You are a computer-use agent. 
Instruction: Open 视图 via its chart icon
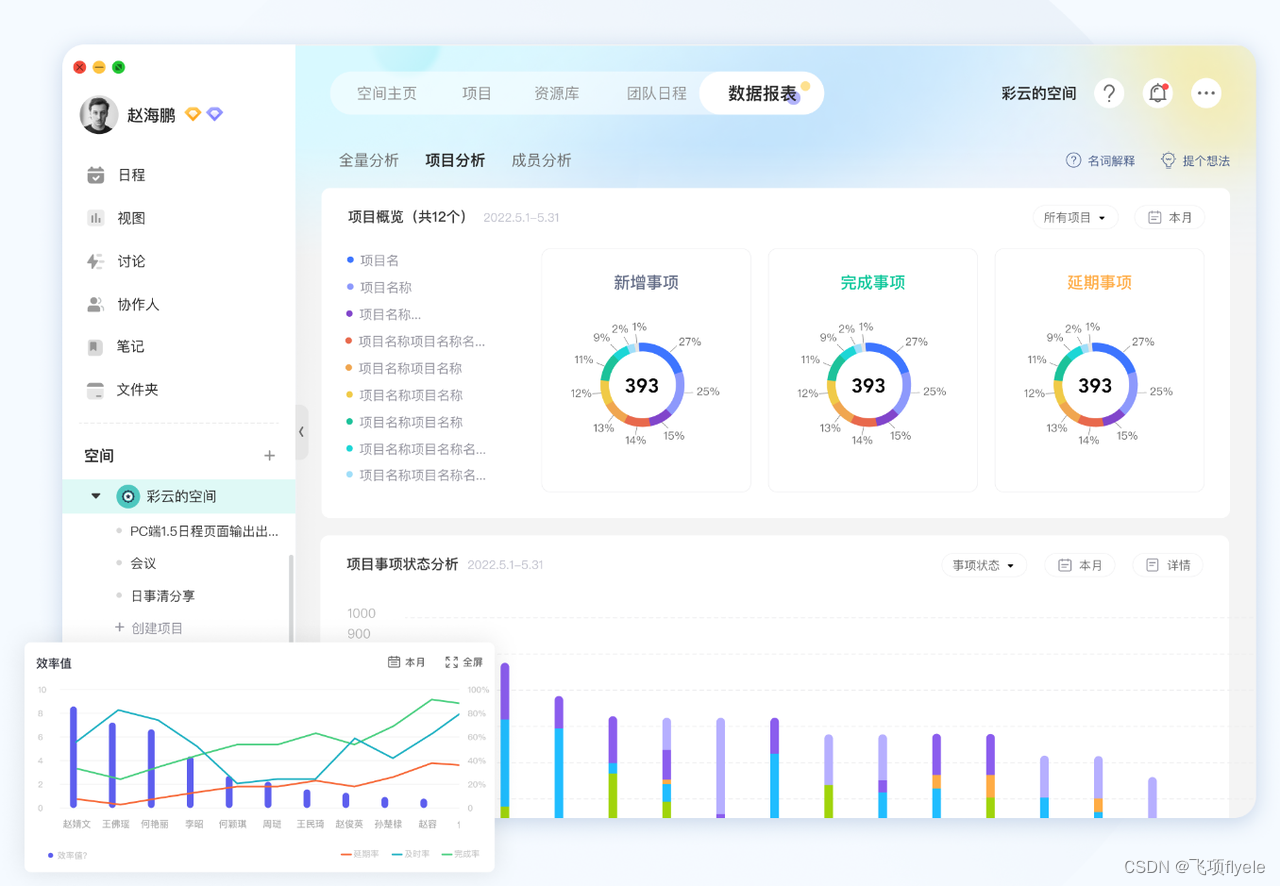[96, 218]
